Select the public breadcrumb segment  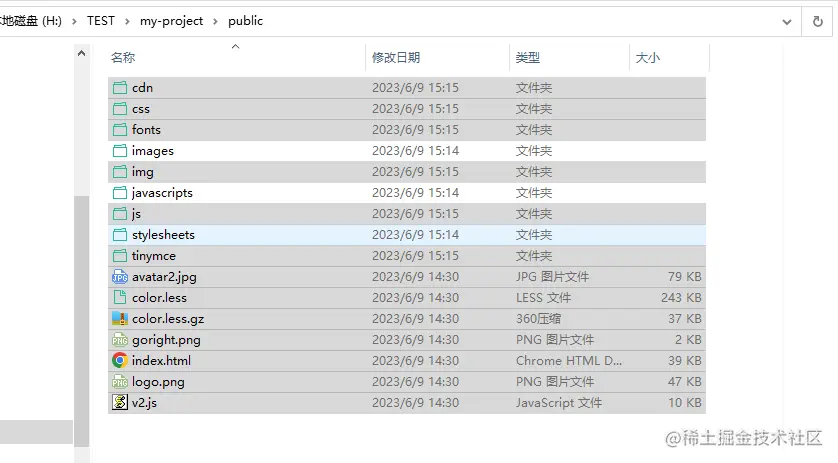pyautogui.click(x=245, y=21)
